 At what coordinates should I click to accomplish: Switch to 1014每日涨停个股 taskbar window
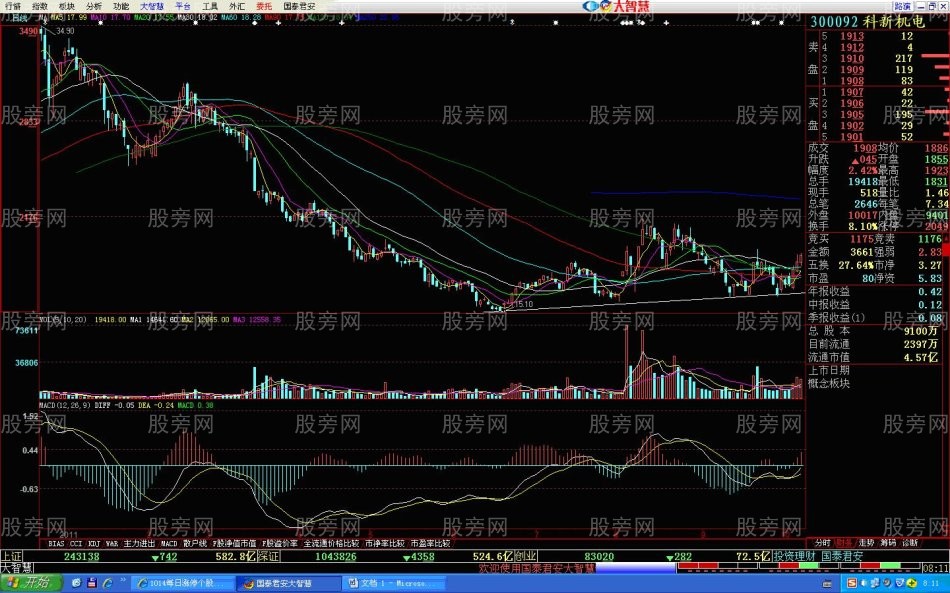pos(183,583)
